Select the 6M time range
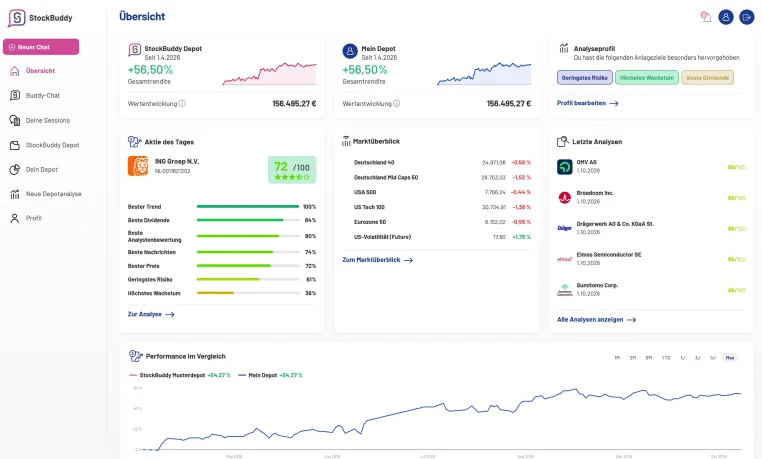 [x=649, y=358]
